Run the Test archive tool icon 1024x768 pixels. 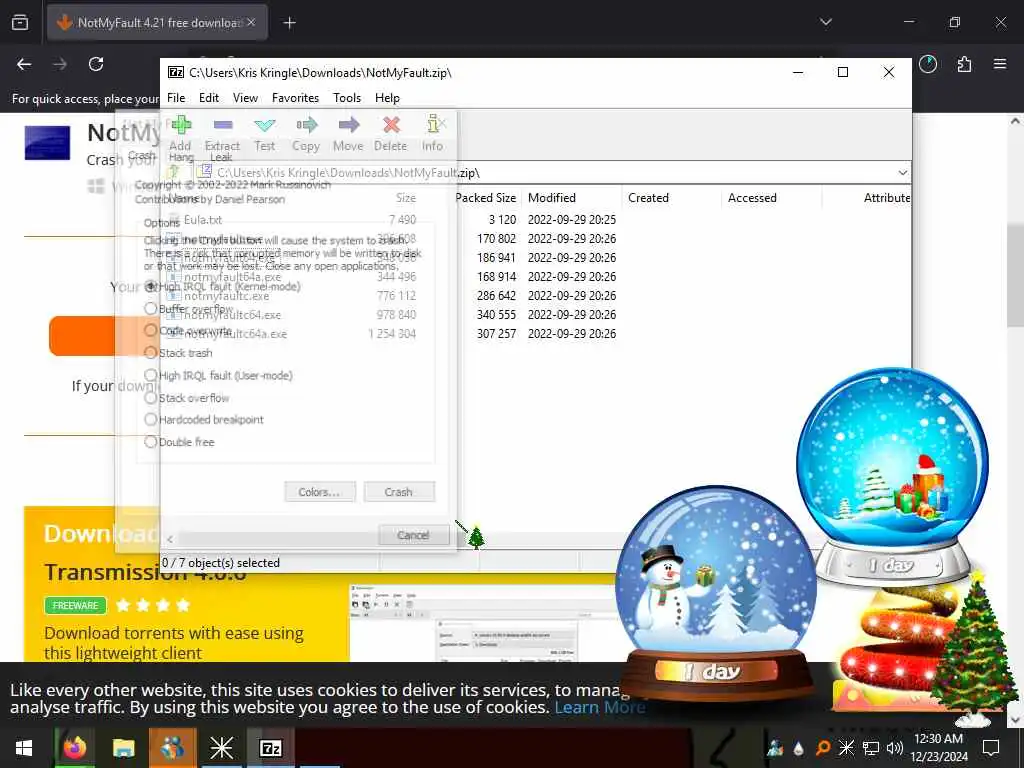tap(264, 124)
